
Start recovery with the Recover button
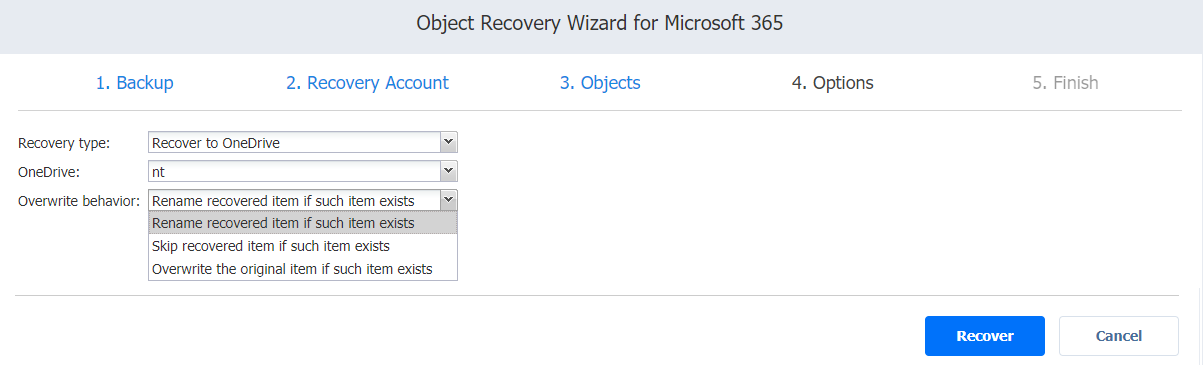pos(985,336)
